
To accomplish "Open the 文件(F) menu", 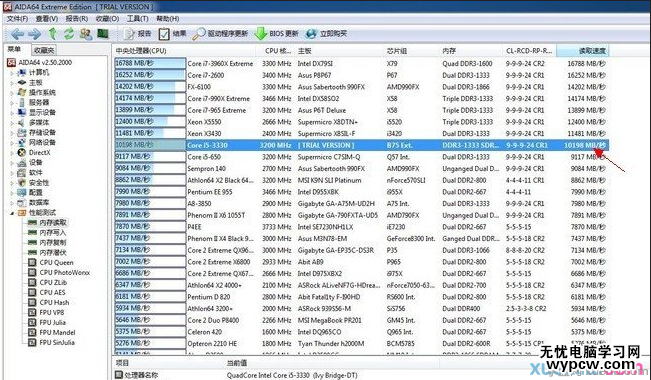I will tap(17, 19).
